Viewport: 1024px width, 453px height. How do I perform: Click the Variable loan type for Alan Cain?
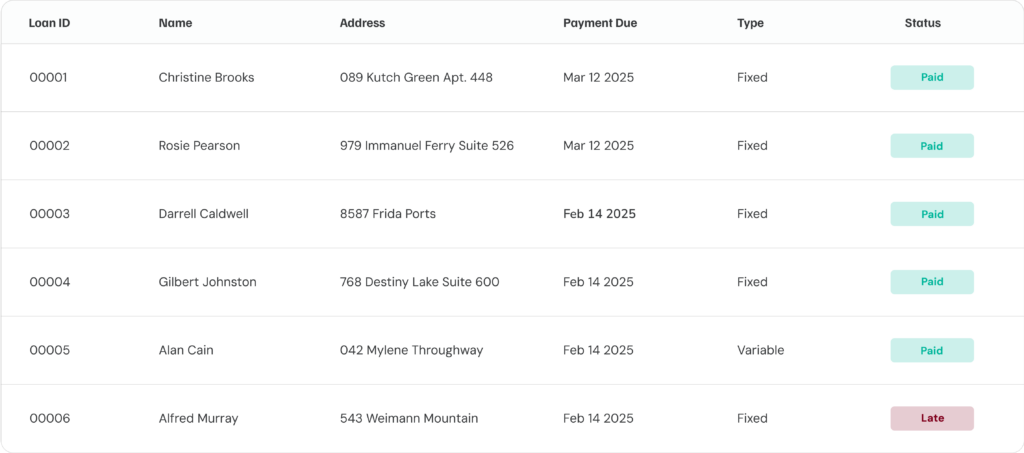tap(761, 351)
